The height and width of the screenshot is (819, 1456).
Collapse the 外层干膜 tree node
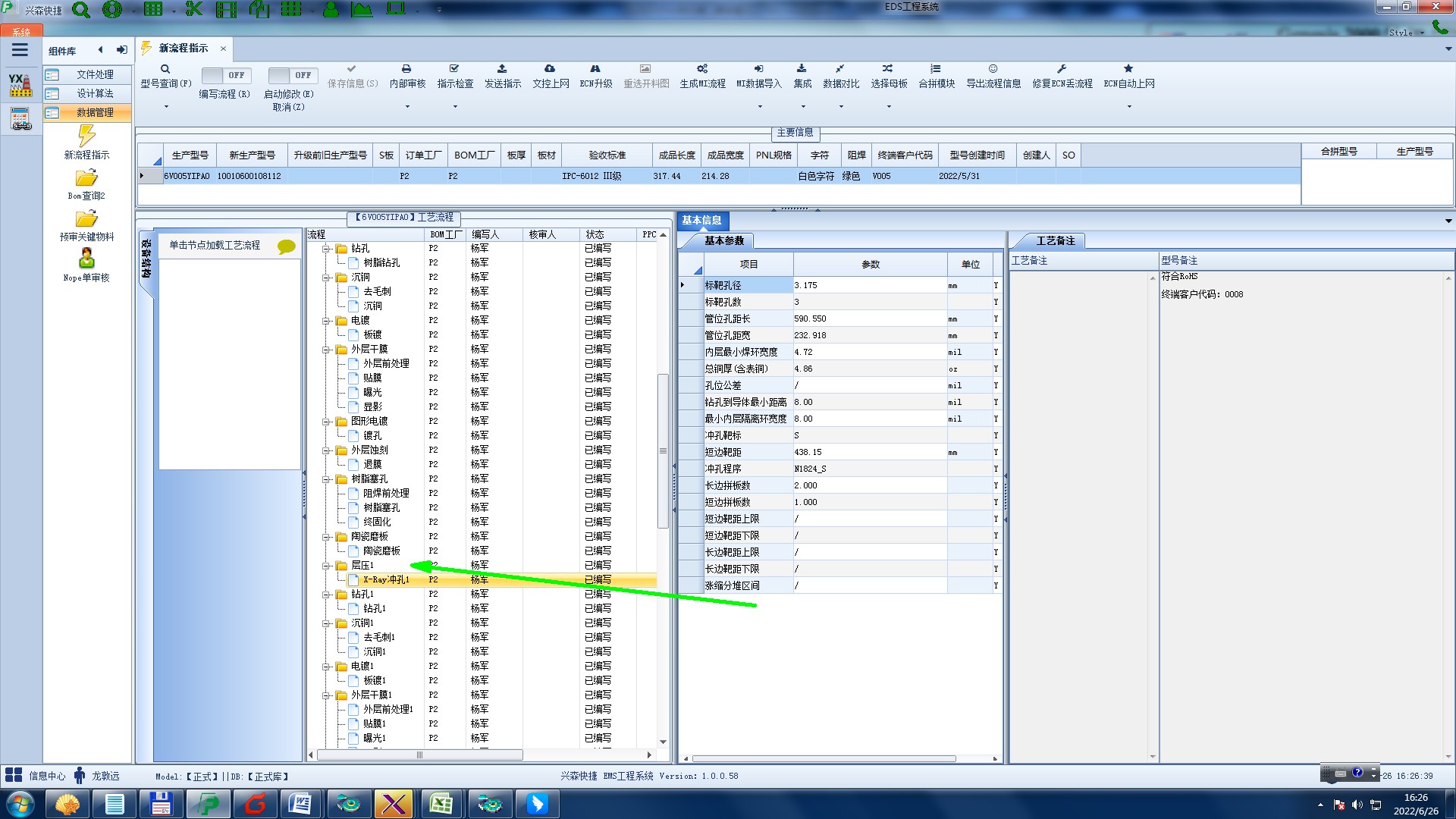326,350
